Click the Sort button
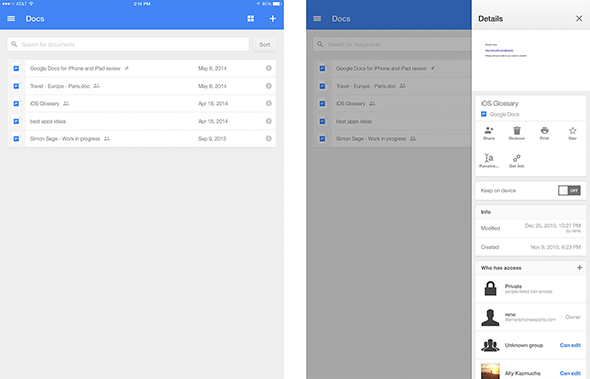This screenshot has width=590, height=379. [x=265, y=44]
